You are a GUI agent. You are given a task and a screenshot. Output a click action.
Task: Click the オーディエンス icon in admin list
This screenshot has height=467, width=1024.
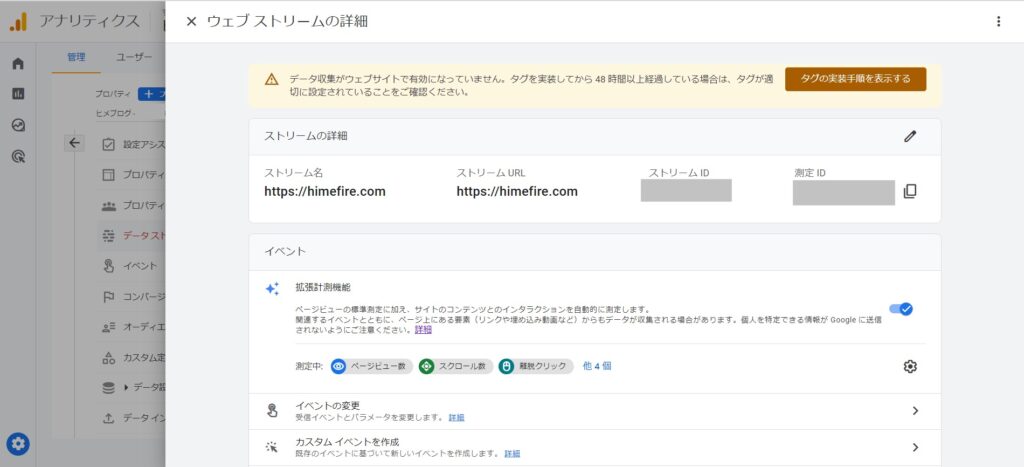108,327
